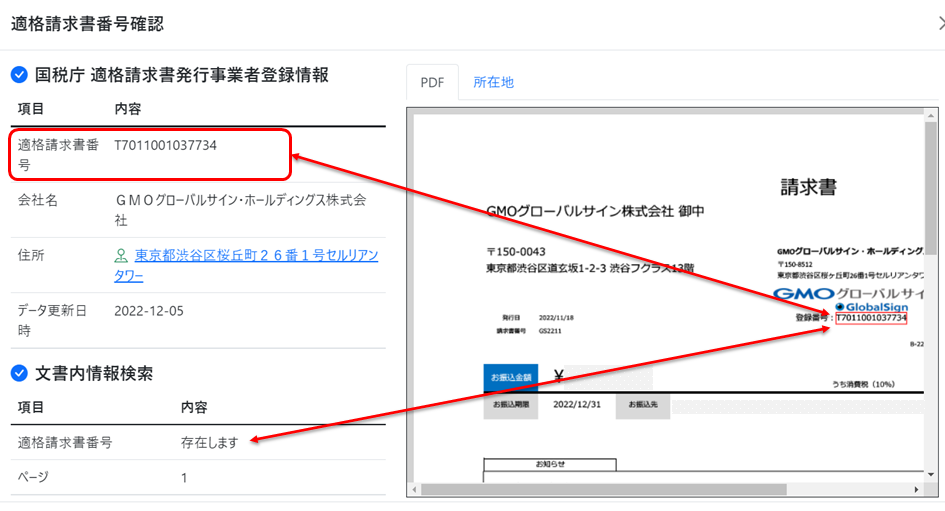Close the 適格請求書番号確認 dialog
This screenshot has width=945, height=511.
(939, 23)
